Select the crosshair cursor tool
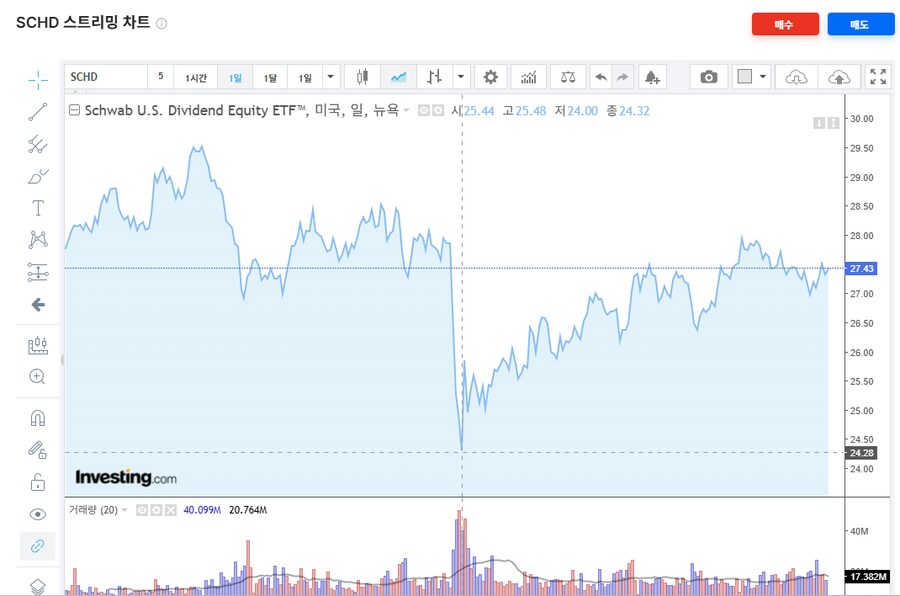The width and height of the screenshot is (900, 596). pos(38,80)
